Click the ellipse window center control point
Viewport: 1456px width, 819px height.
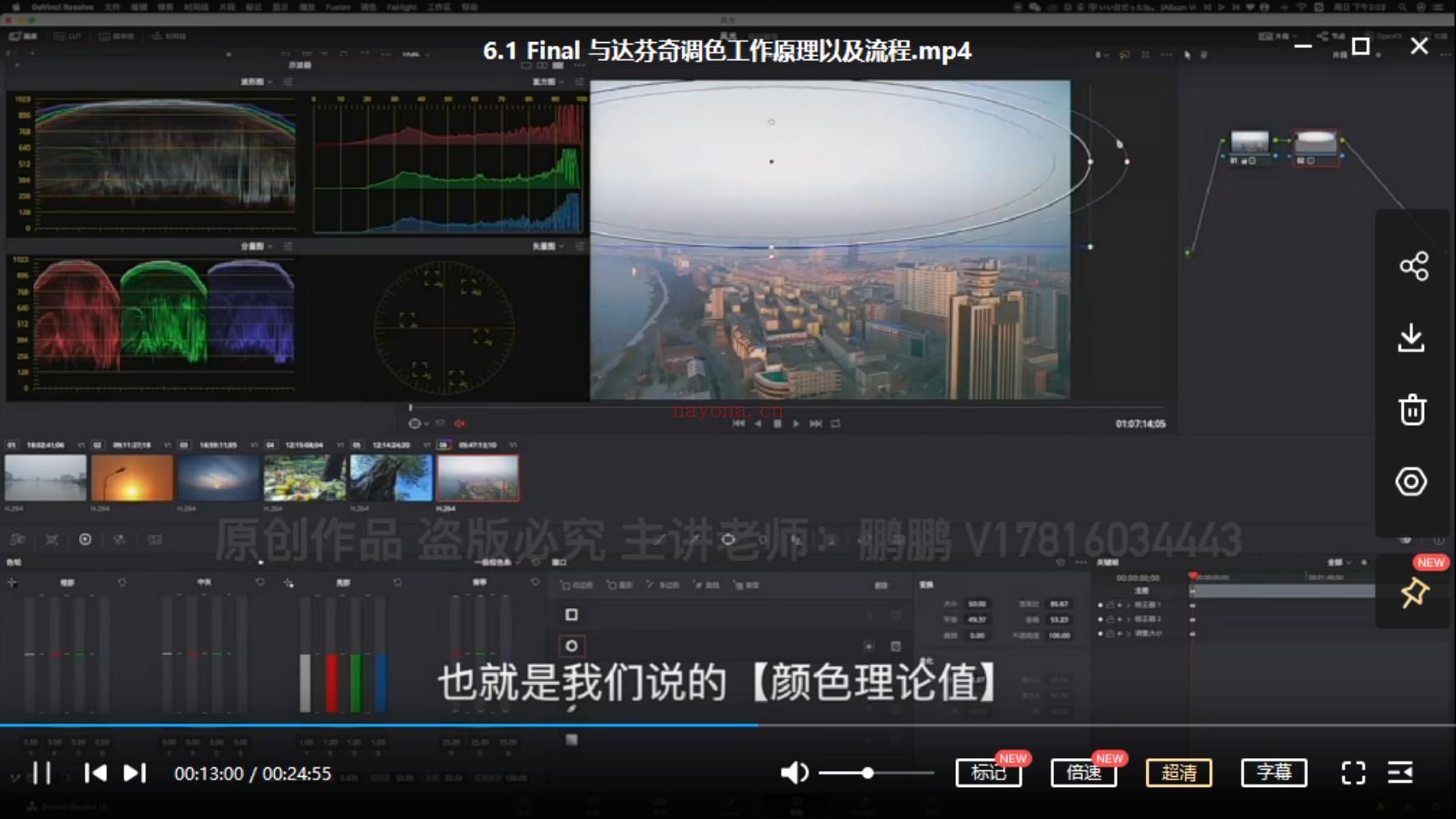point(771,161)
